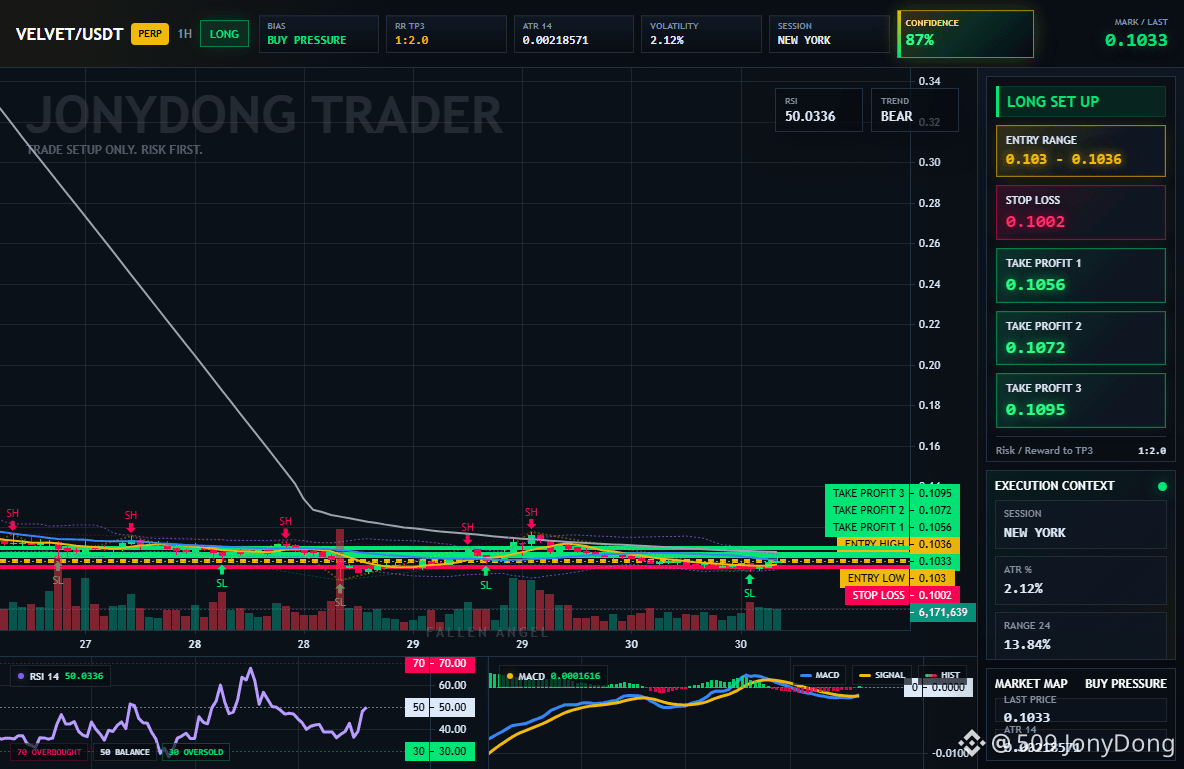Click the Range 24 13.84% card
Image resolution: width=1184 pixels, height=769 pixels.
(1081, 636)
